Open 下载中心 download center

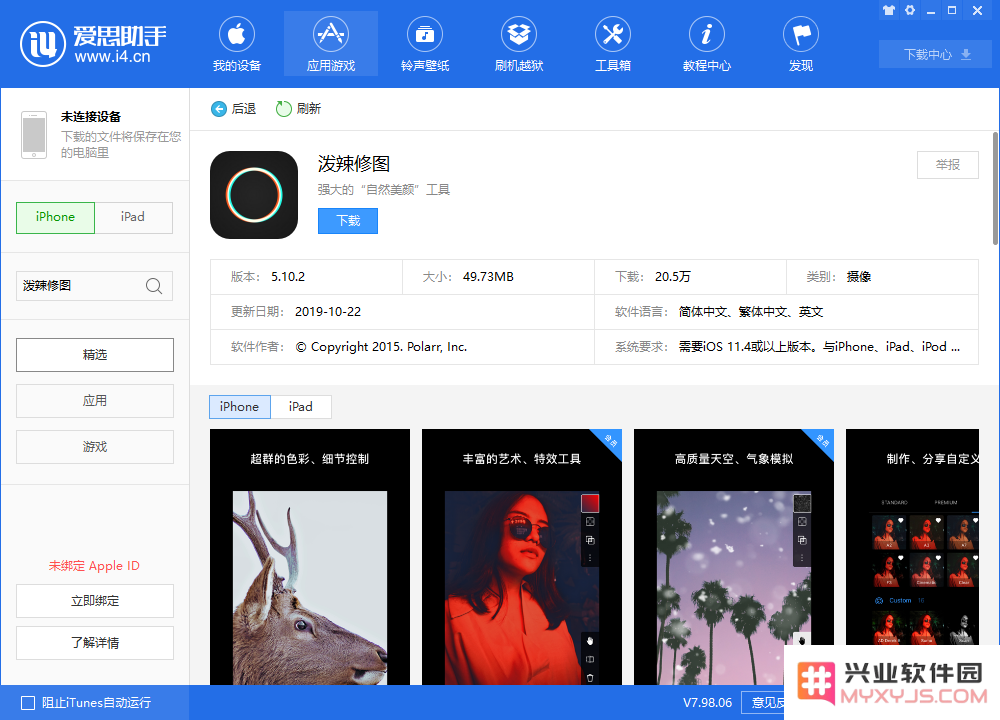pyautogui.click(x=936, y=54)
